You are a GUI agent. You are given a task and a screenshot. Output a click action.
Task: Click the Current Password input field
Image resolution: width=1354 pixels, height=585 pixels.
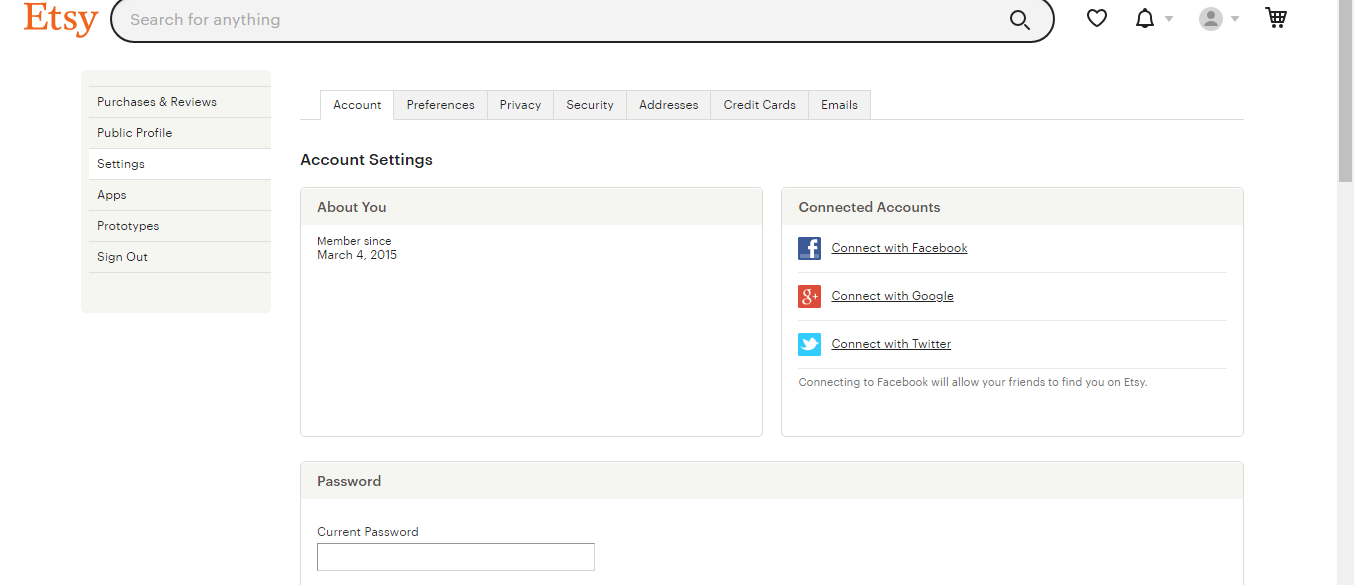[456, 557]
